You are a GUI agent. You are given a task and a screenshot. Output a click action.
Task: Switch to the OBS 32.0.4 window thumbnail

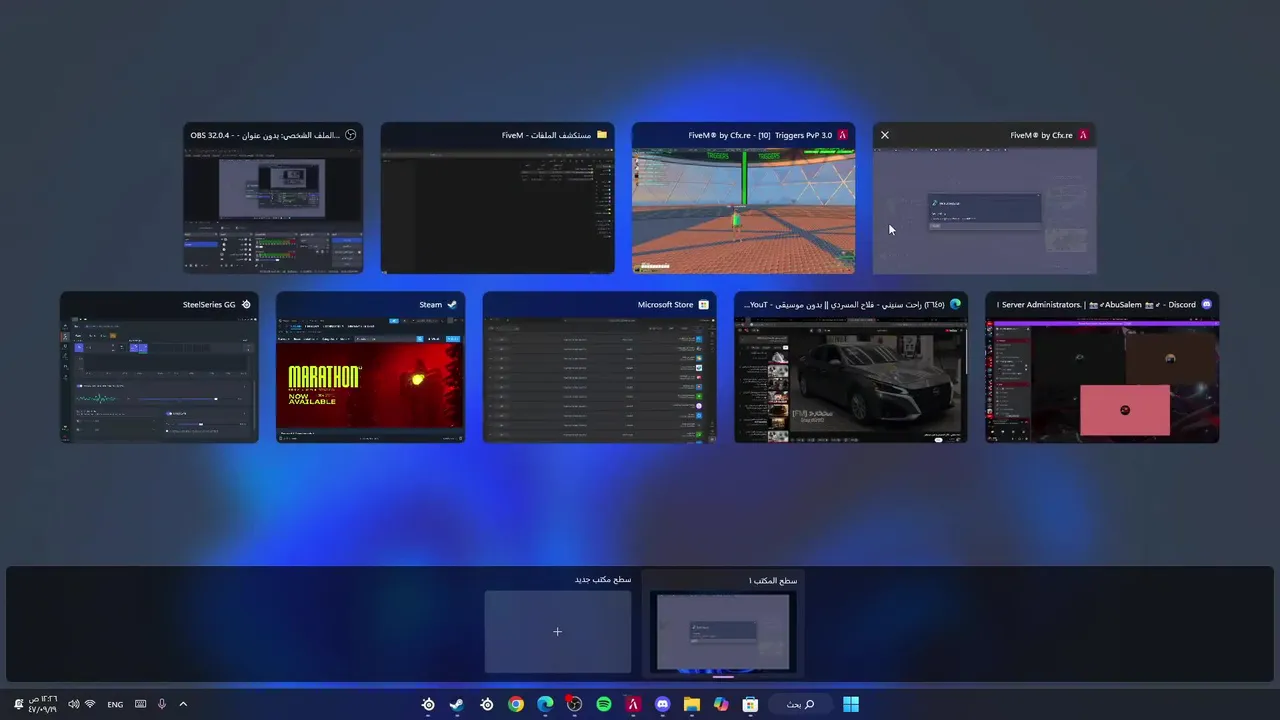[x=273, y=198]
